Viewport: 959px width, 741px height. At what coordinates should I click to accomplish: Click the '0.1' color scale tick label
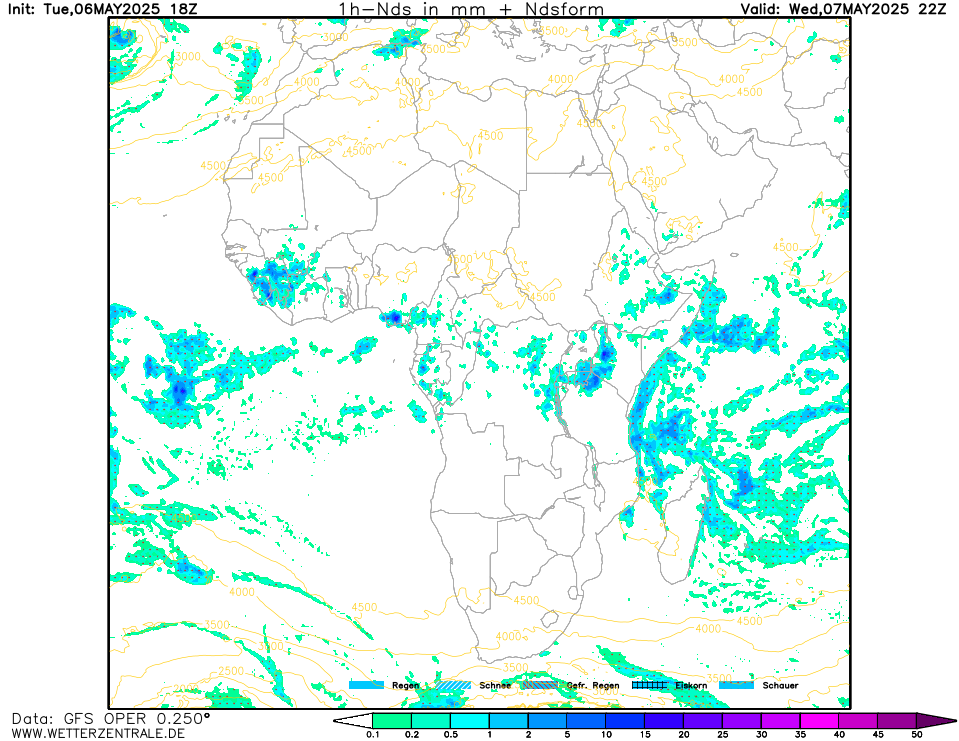point(372,735)
